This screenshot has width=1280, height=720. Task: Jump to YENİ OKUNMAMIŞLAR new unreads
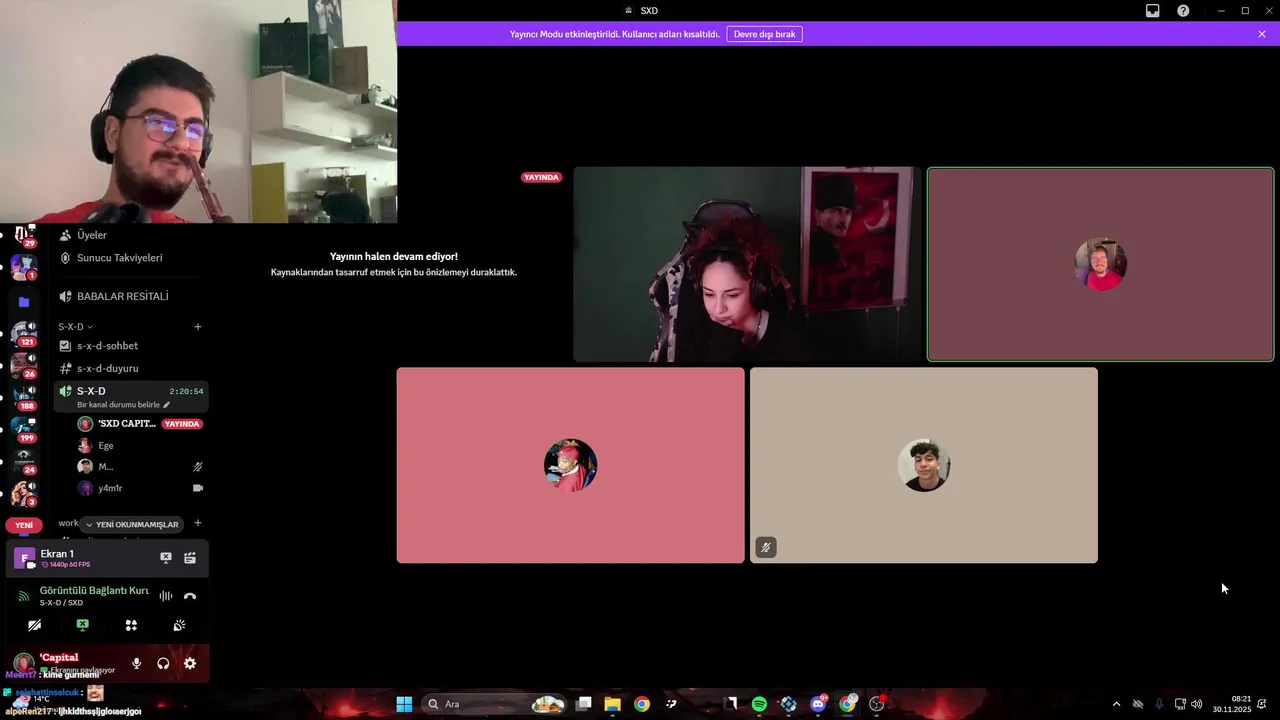[131, 525]
